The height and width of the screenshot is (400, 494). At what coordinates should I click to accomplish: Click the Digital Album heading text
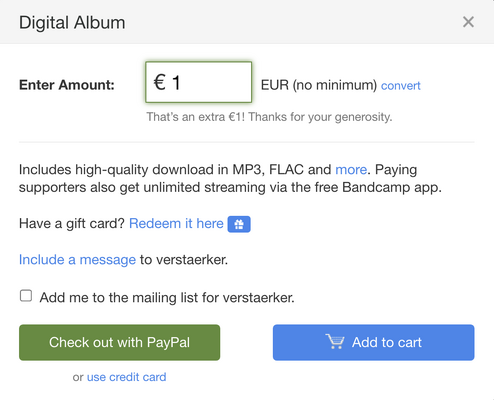pyautogui.click(x=72, y=23)
